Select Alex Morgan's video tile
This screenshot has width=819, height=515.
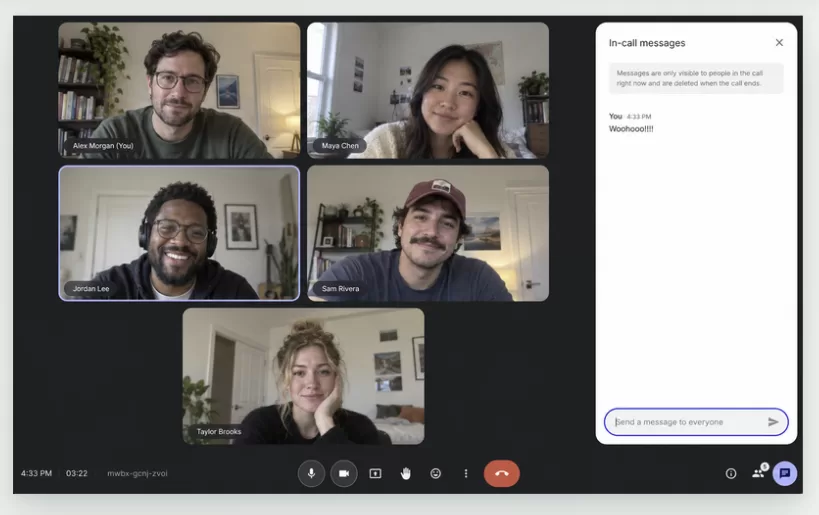[x=179, y=90]
